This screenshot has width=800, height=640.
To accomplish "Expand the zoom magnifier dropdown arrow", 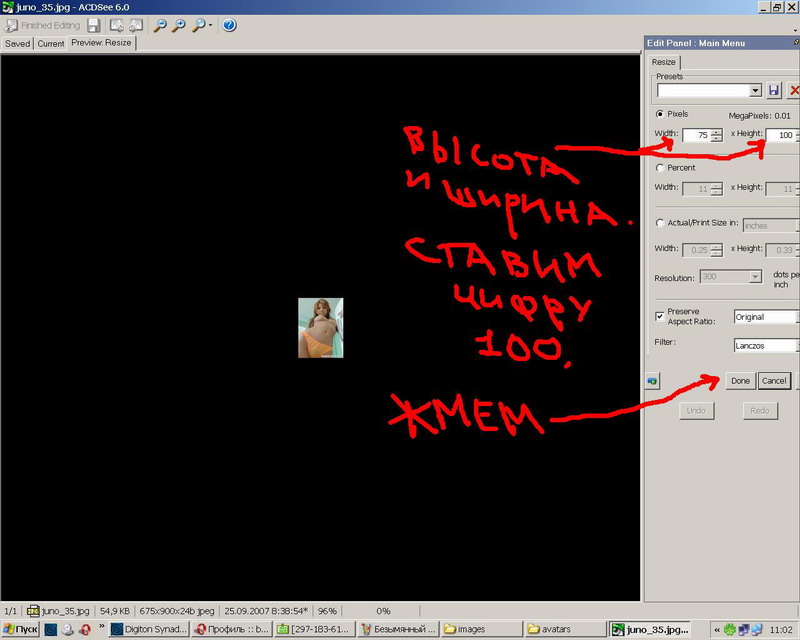I will pyautogui.click(x=210, y=25).
